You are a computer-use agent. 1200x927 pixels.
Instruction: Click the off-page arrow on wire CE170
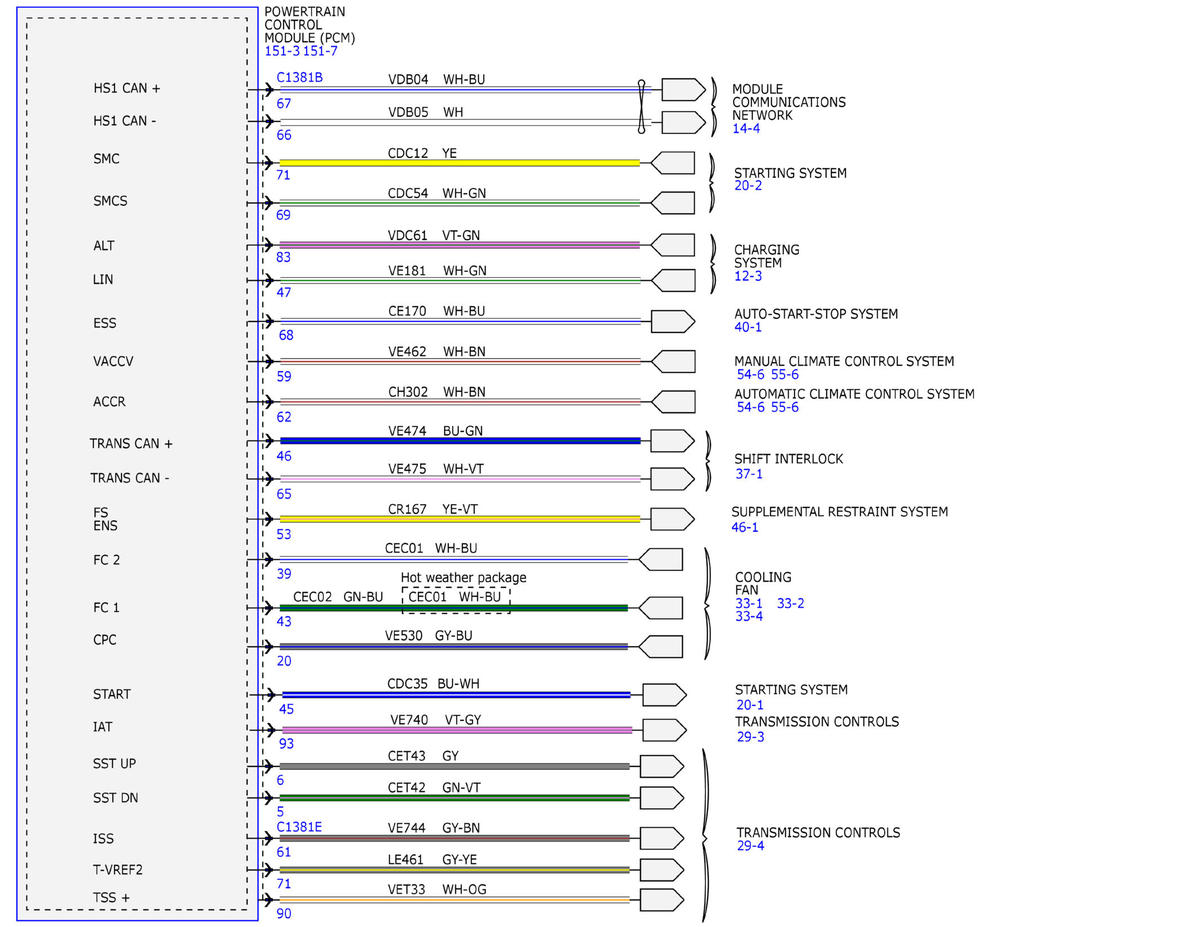coord(672,321)
